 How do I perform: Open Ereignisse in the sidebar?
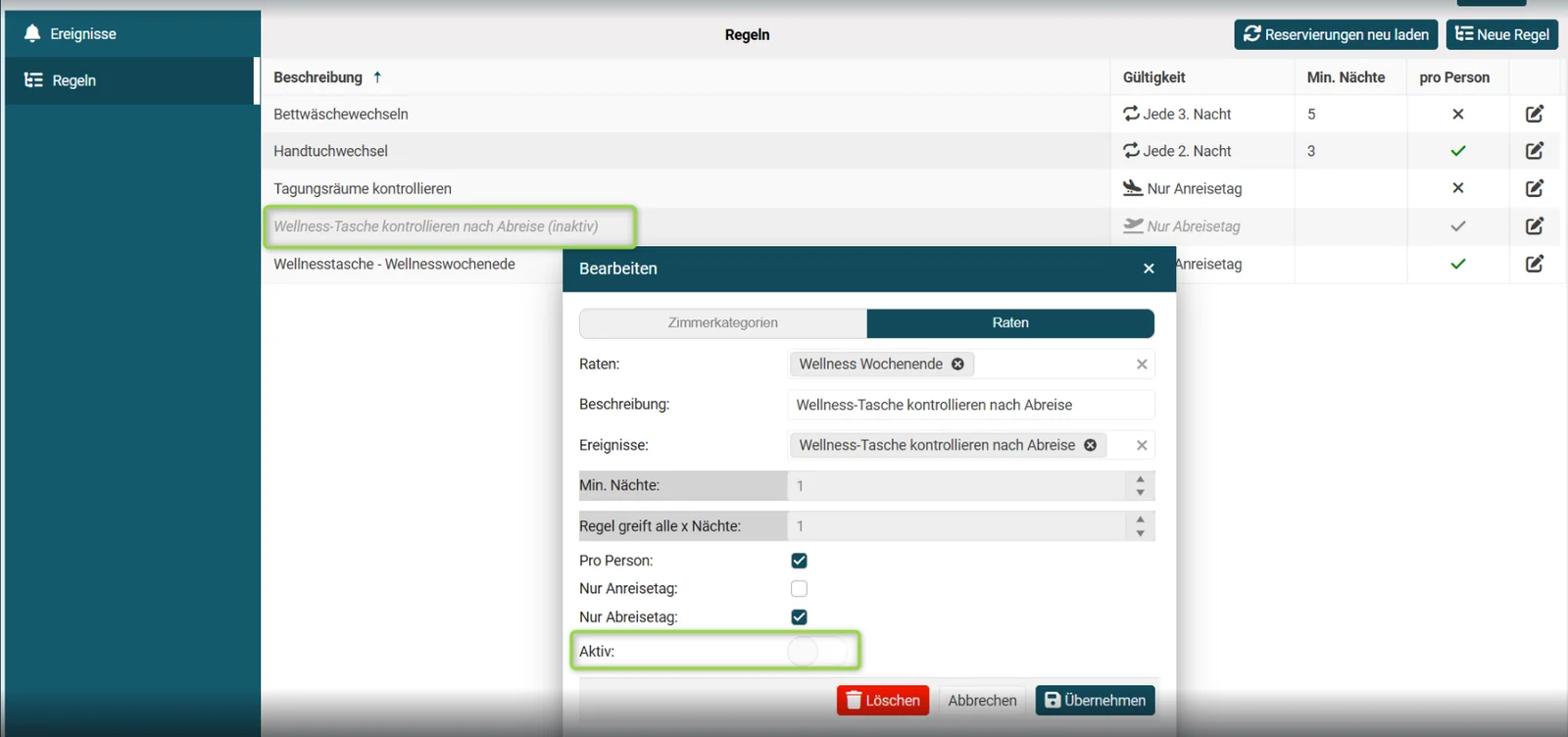(x=130, y=33)
